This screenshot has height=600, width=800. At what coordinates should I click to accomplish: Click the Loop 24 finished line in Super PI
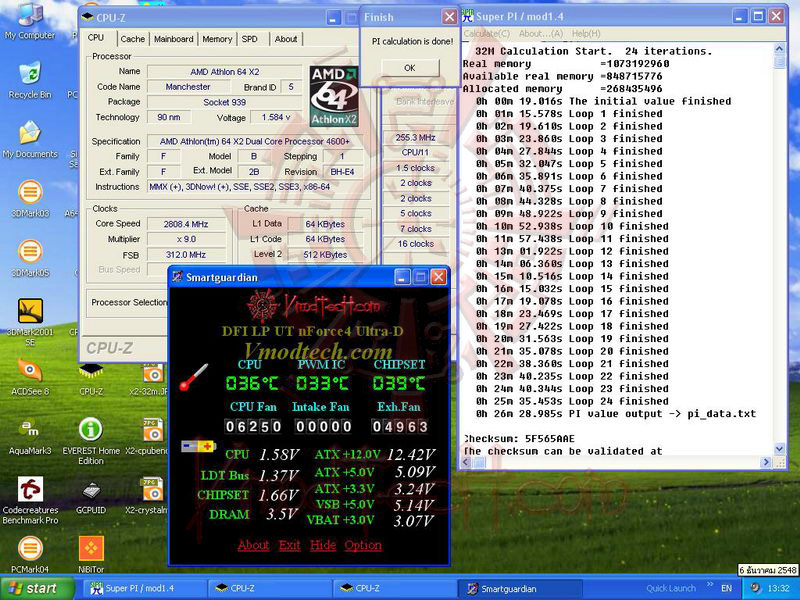point(572,401)
